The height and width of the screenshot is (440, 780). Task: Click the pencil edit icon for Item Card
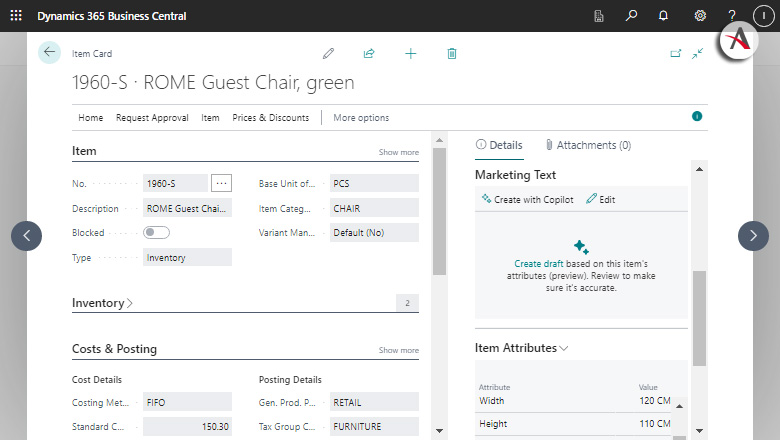[328, 53]
